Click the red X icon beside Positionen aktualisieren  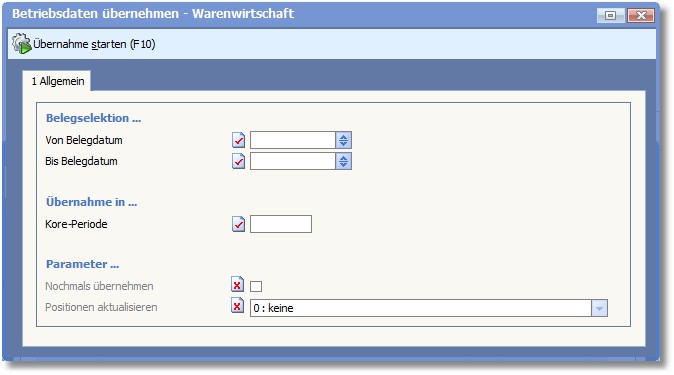[237, 306]
